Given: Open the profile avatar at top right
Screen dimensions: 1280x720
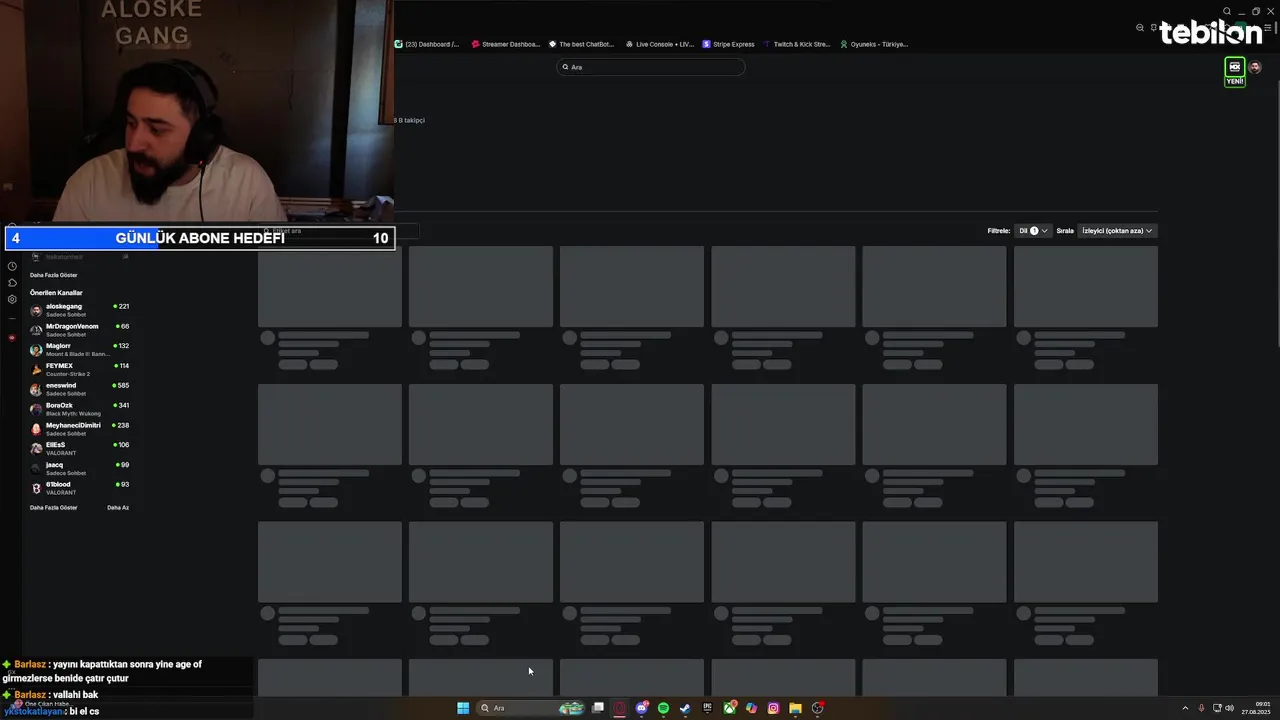Looking at the screenshot, I should tap(1255, 68).
